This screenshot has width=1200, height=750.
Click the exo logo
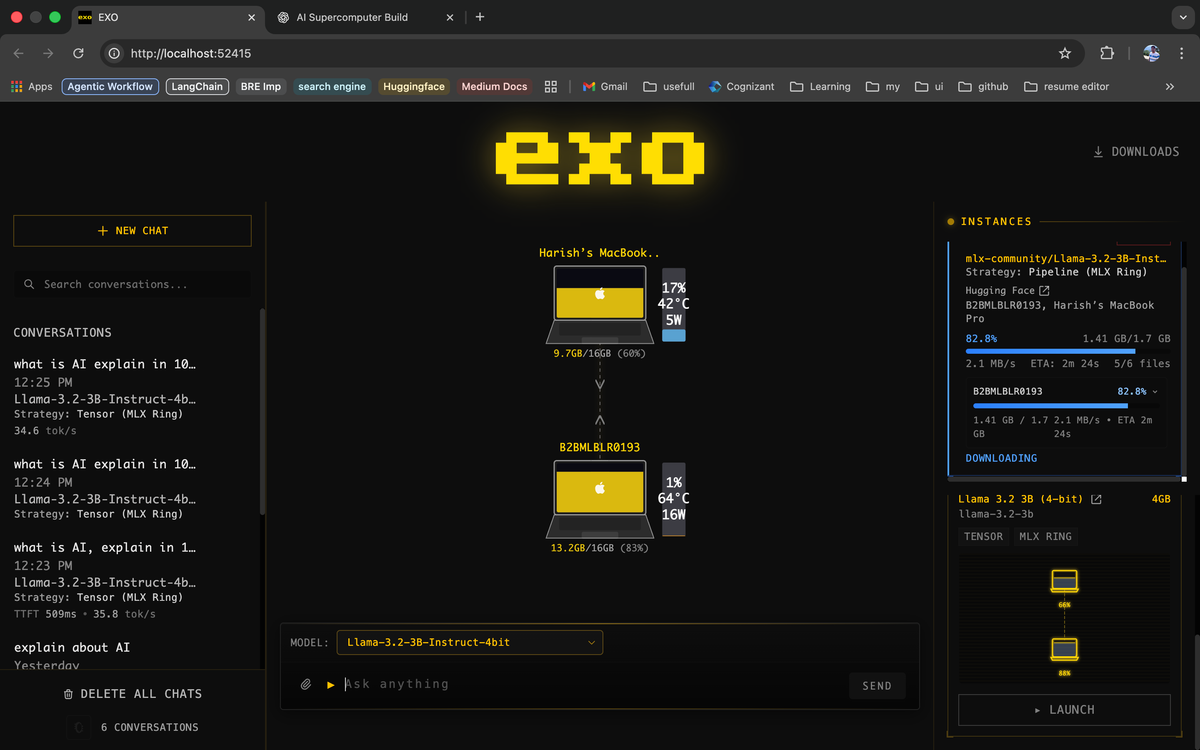pos(599,157)
